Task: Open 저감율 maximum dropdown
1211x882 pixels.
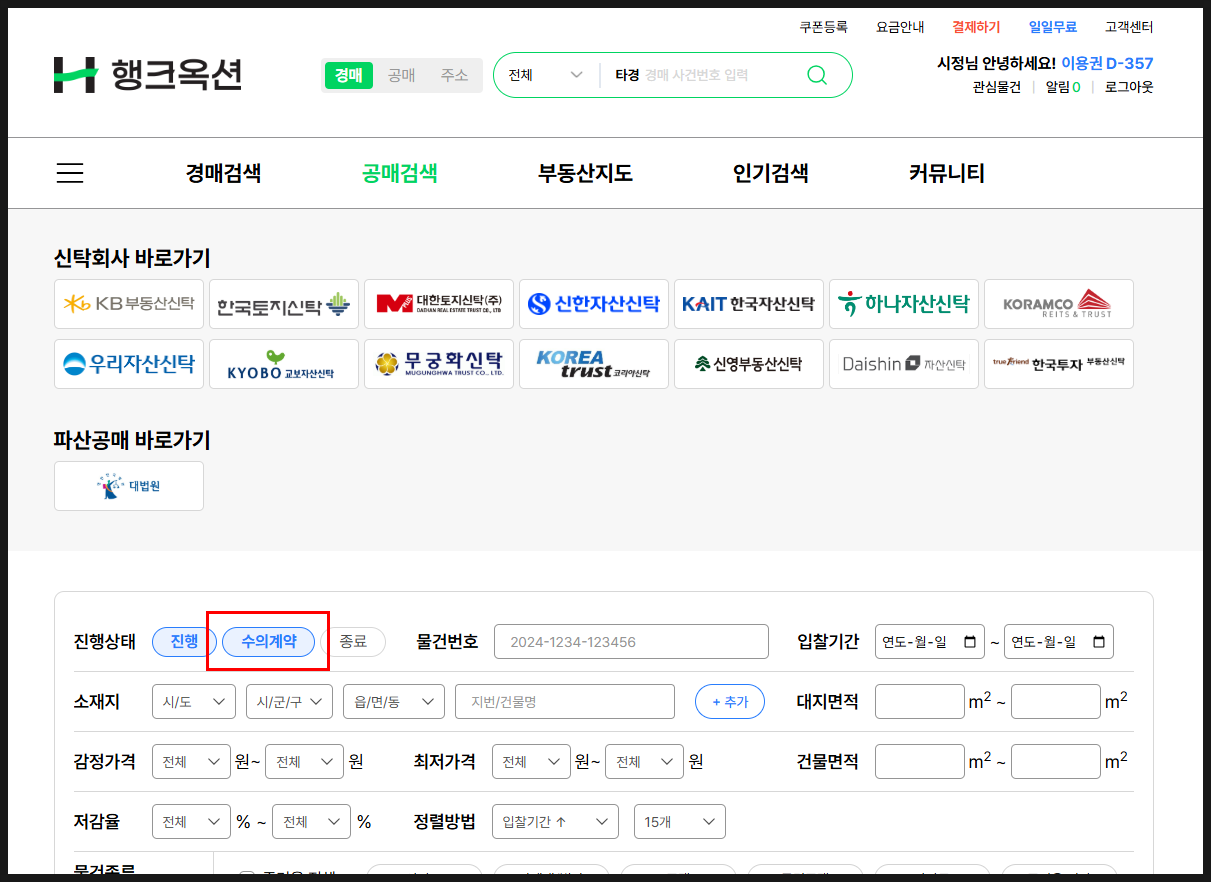Action: click(x=311, y=822)
